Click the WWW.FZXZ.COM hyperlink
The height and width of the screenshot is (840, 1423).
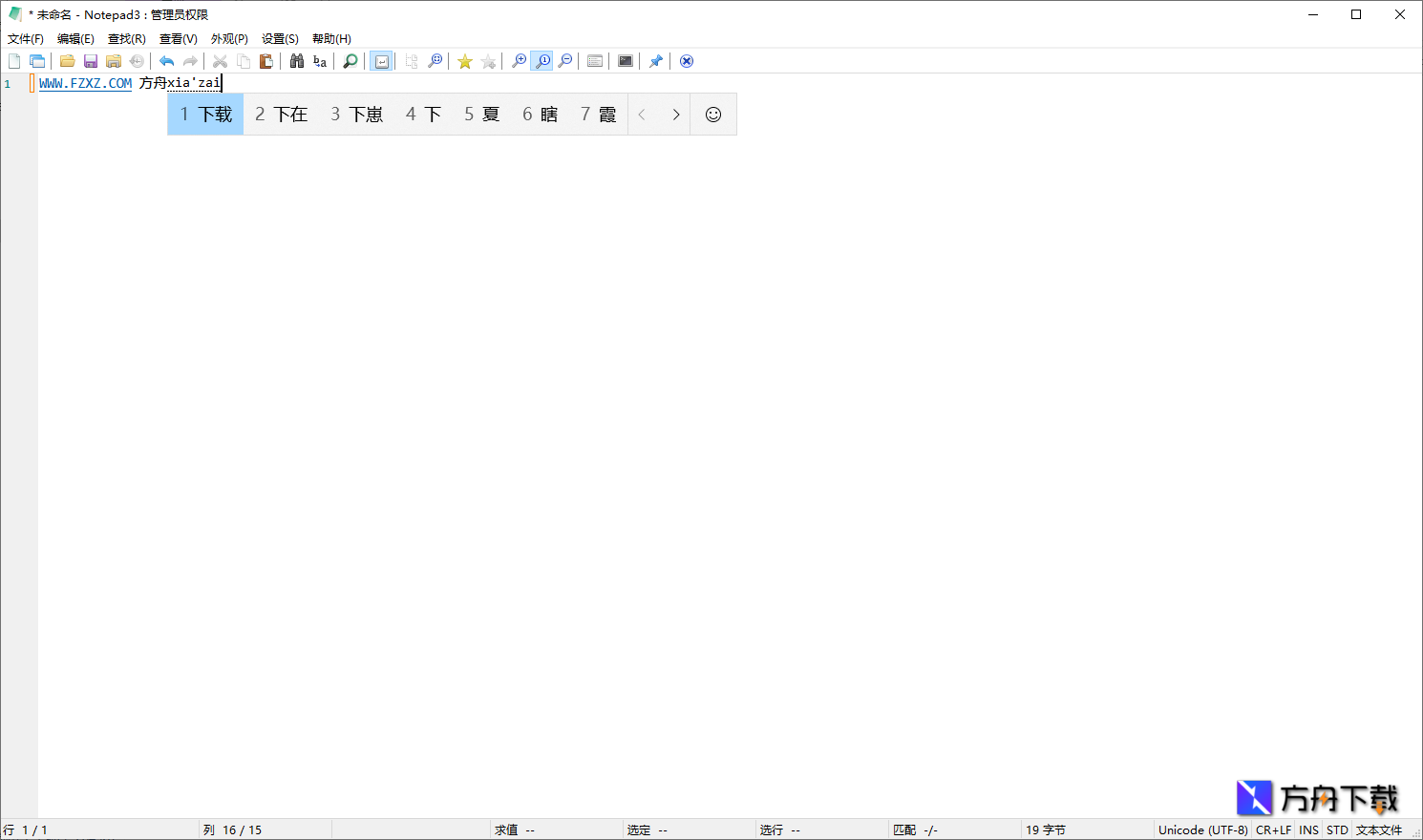pyautogui.click(x=84, y=83)
